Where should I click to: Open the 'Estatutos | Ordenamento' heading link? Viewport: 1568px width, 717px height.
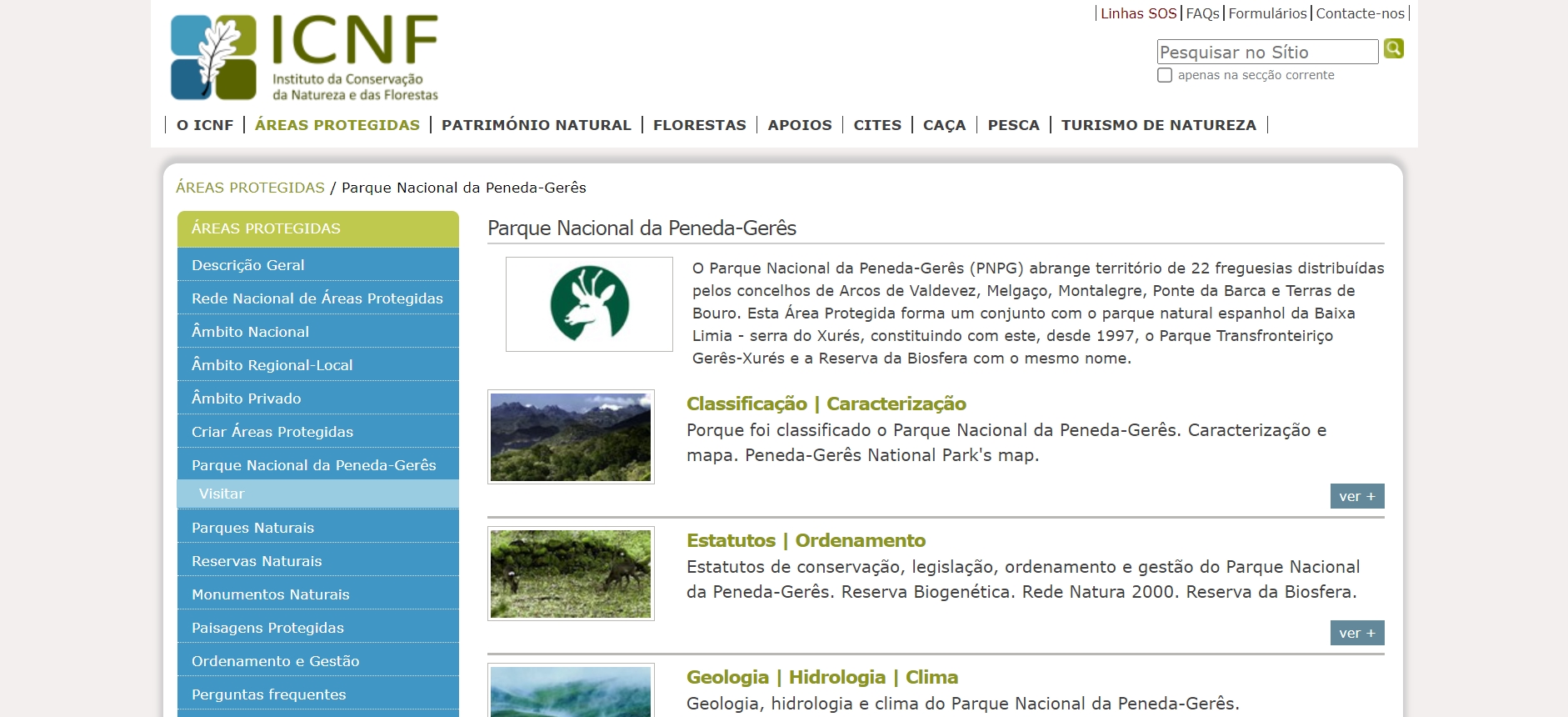point(806,540)
